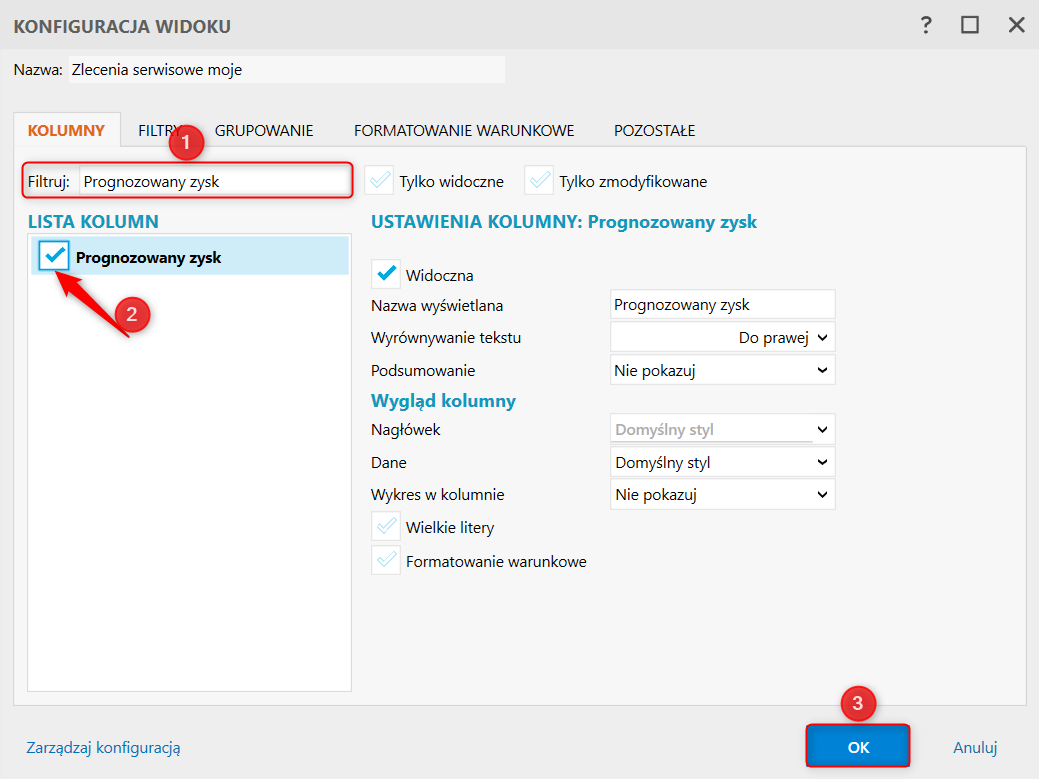1039x779 pixels.
Task: Open the Formatowanie warunkowe tab
Action: pos(464,130)
